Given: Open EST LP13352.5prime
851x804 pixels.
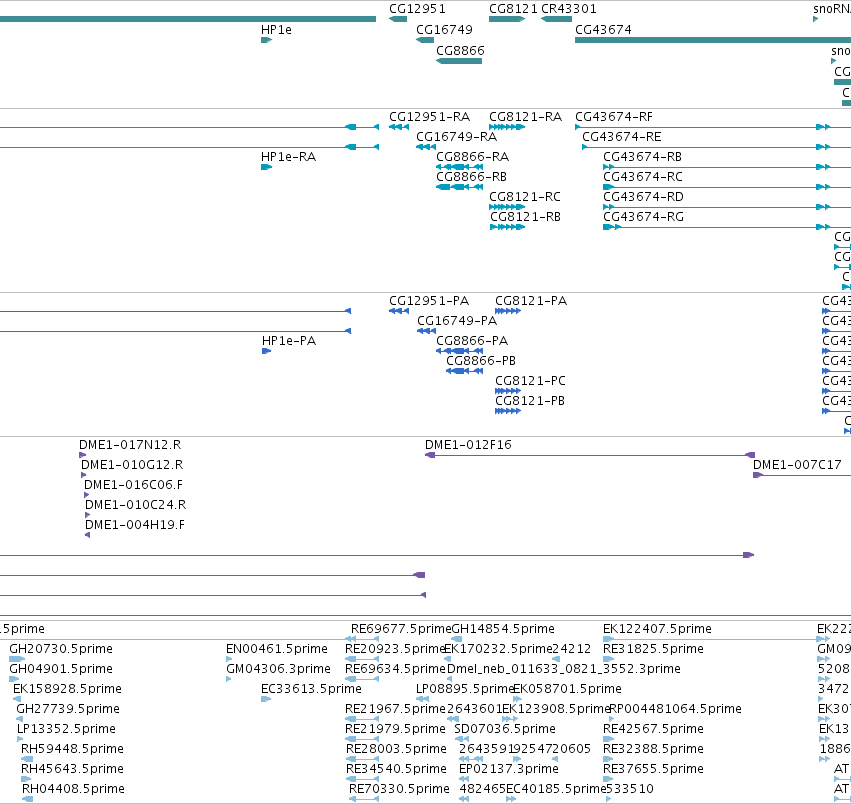Looking at the screenshot, I should 66,729.
